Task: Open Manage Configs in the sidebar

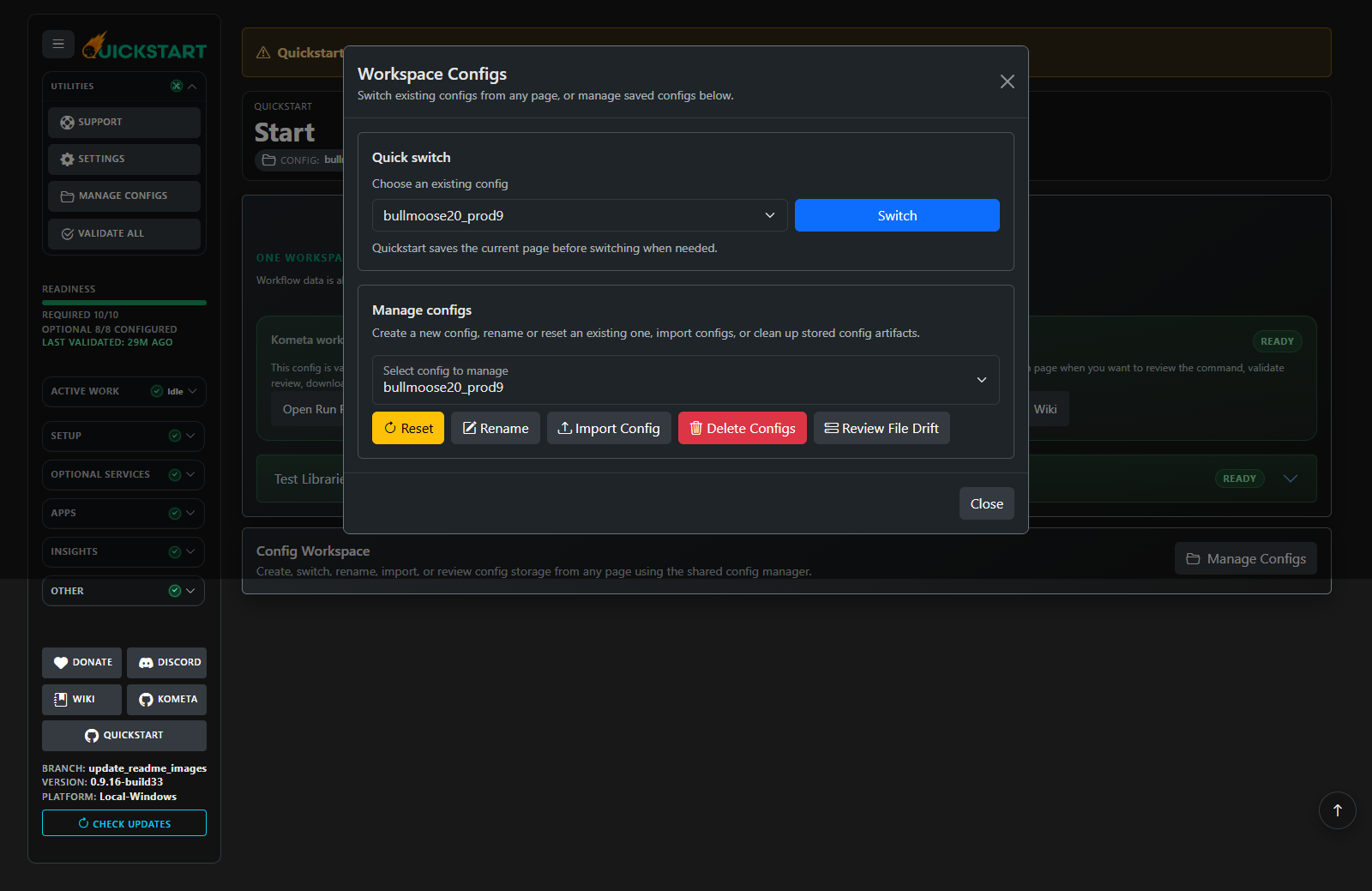Action: 124,196
